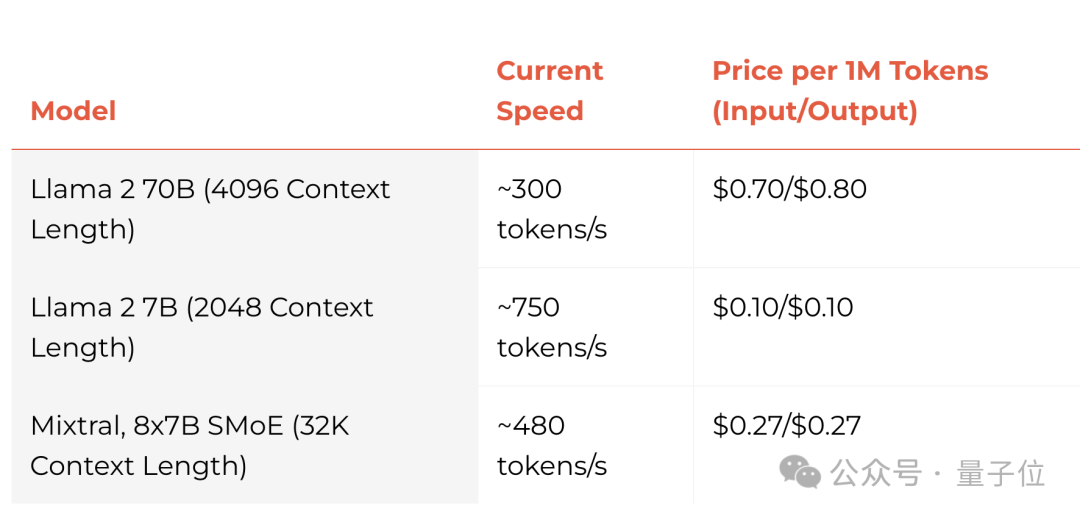The height and width of the screenshot is (517, 1080).
Task: Select the Price per 1M Tokens header line
Action: click(849, 71)
